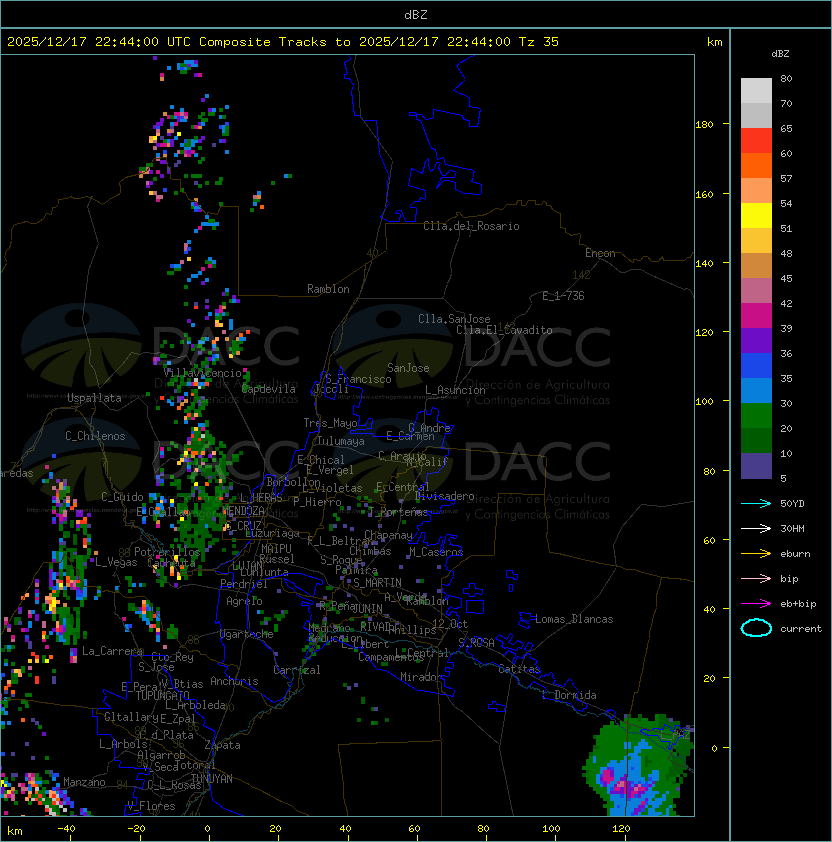
Task: Click the 'V_Flores' map label
Action: click(151, 806)
